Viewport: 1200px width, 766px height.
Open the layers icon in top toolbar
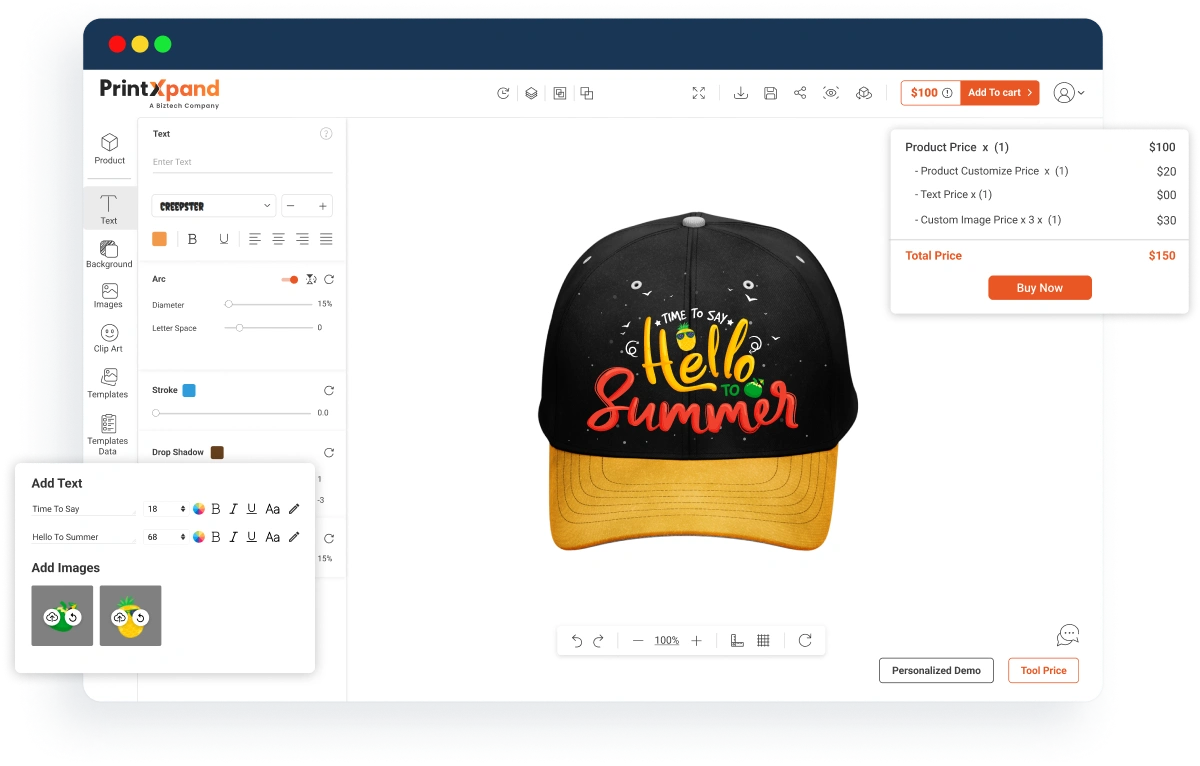531,93
